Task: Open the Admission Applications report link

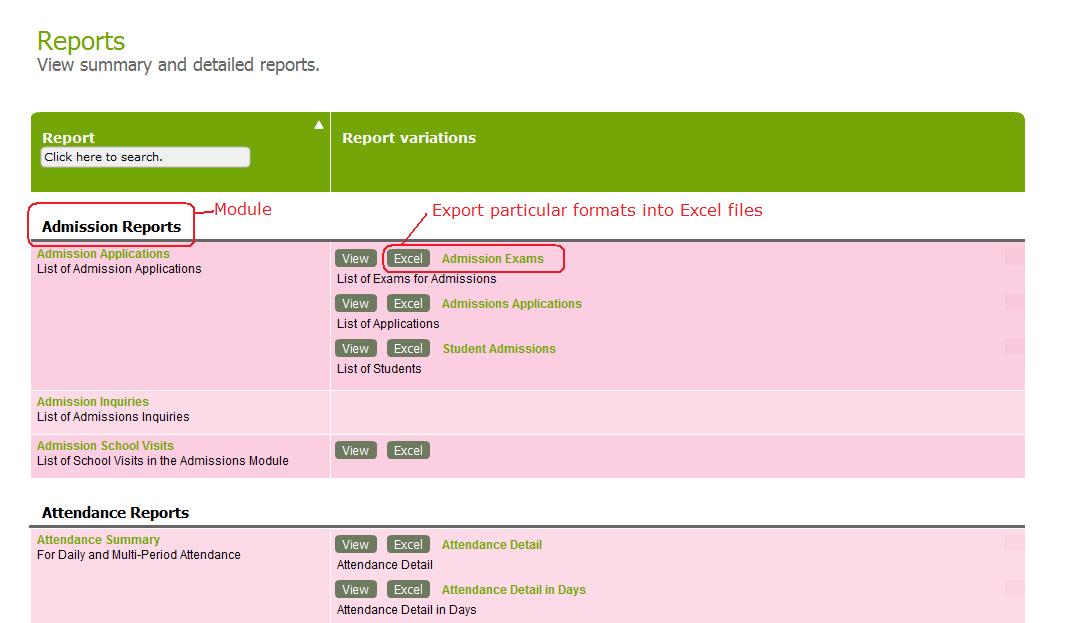Action: 103,254
